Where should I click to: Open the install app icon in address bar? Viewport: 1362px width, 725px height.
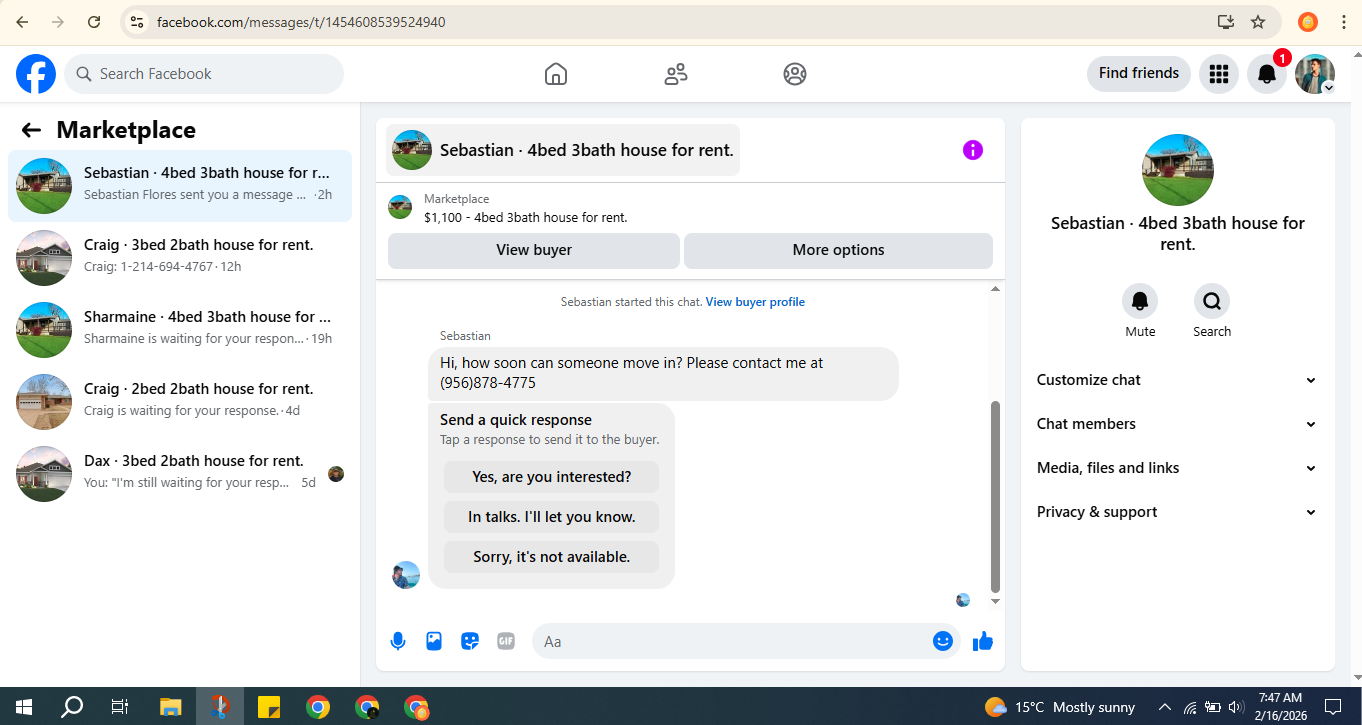tap(1226, 22)
